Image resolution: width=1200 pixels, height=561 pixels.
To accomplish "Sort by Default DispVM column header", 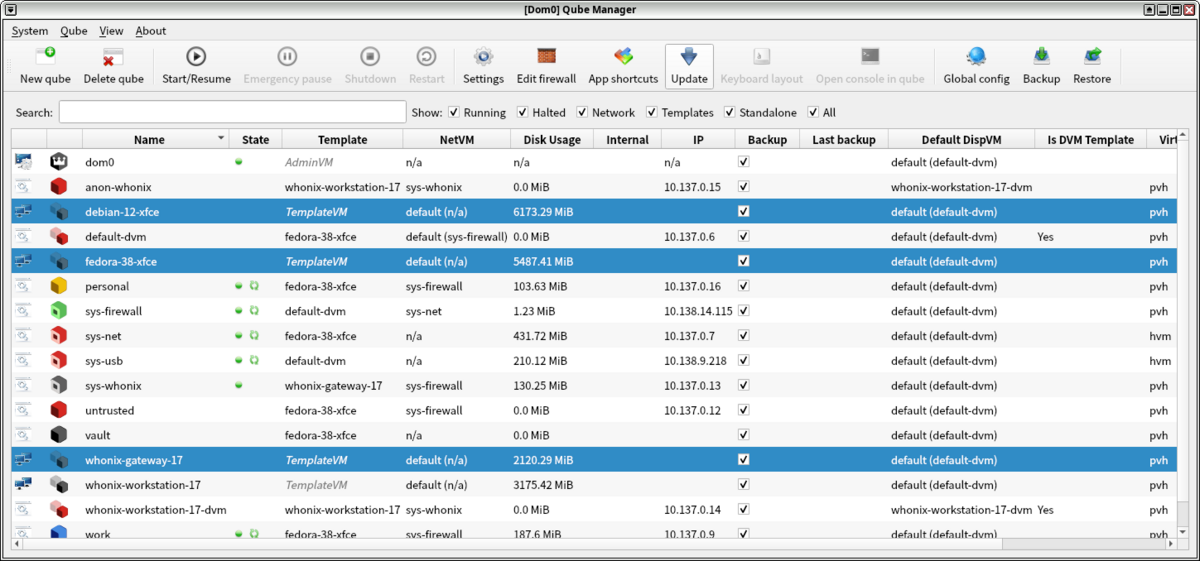I will (961, 140).
